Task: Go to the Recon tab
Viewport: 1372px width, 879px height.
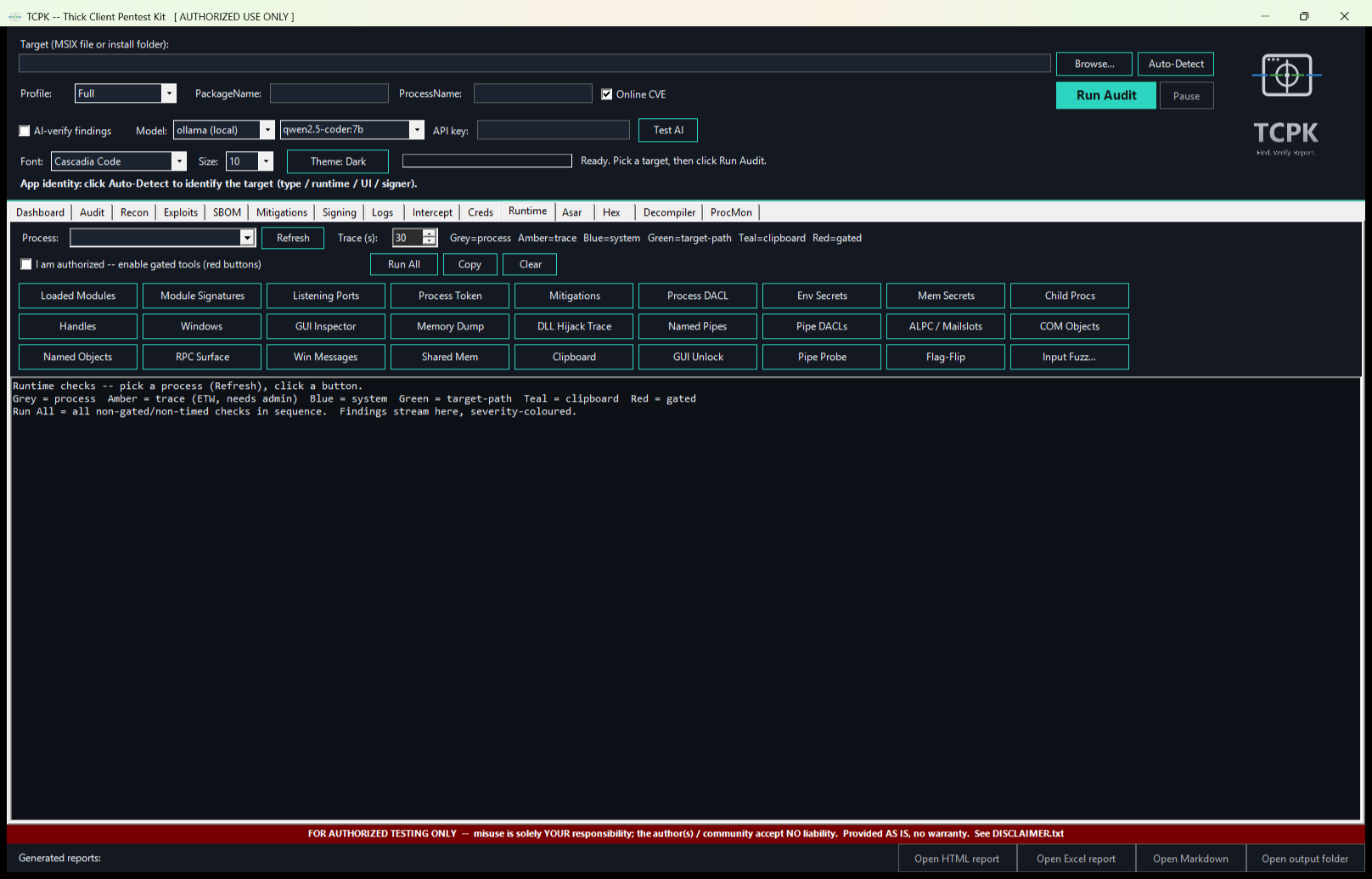Action: click(134, 212)
